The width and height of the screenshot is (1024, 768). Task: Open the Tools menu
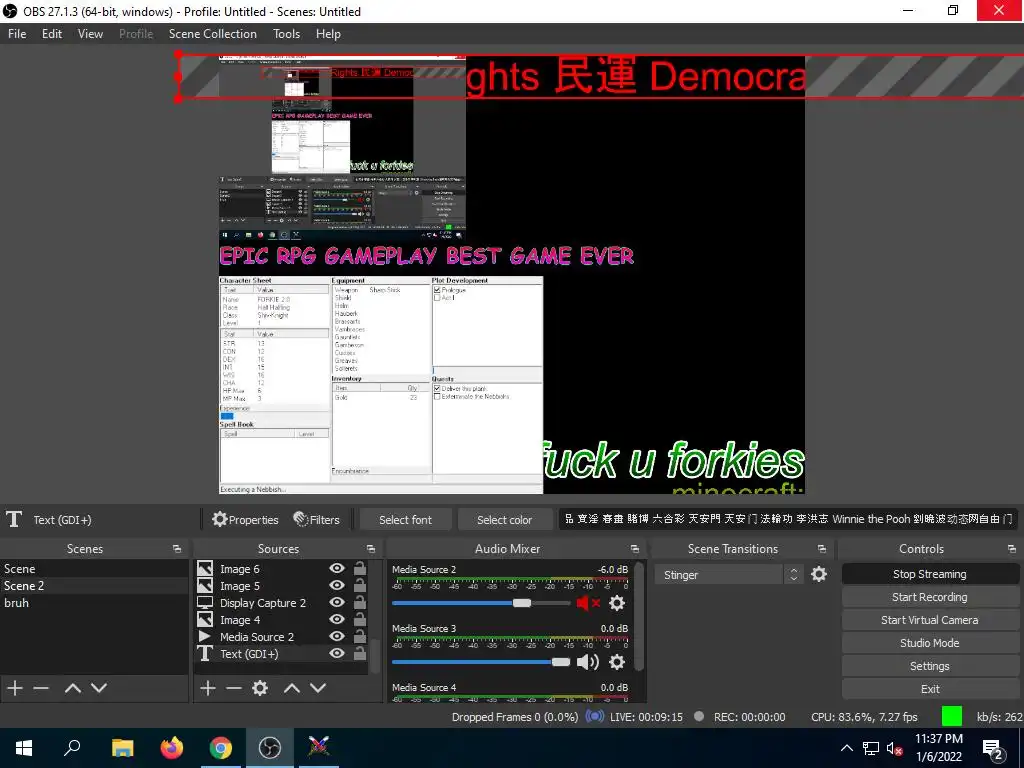pos(286,34)
